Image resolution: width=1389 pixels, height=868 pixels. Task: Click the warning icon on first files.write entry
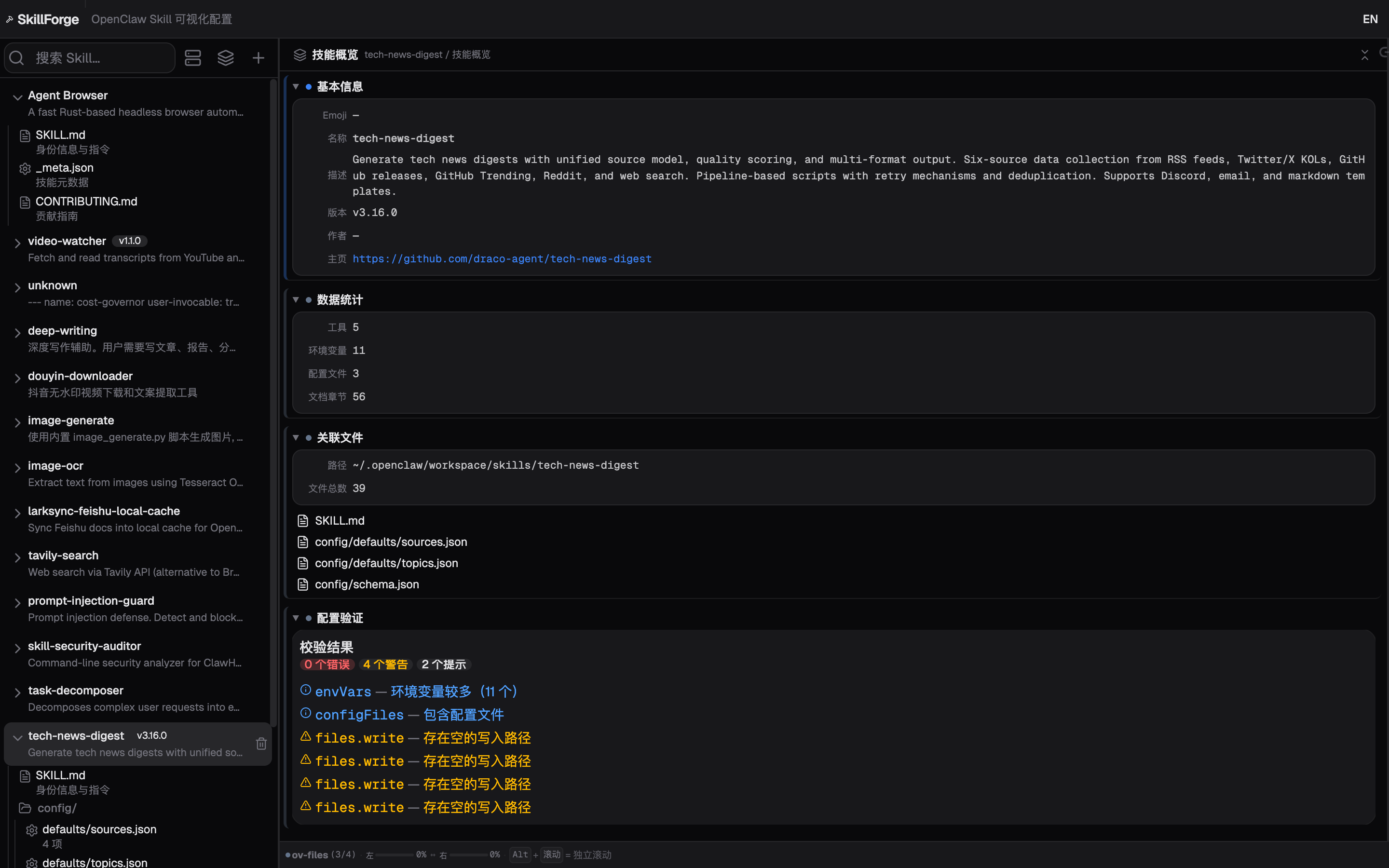point(306,736)
